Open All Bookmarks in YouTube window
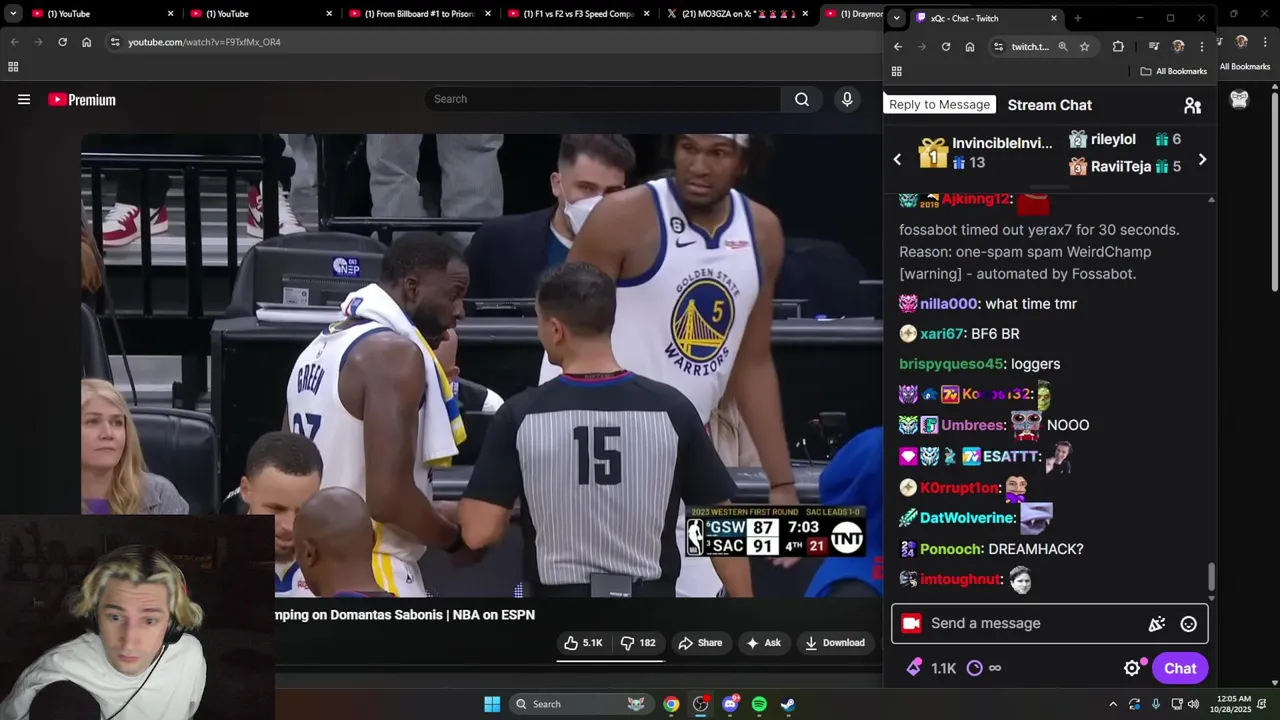 1244,66
